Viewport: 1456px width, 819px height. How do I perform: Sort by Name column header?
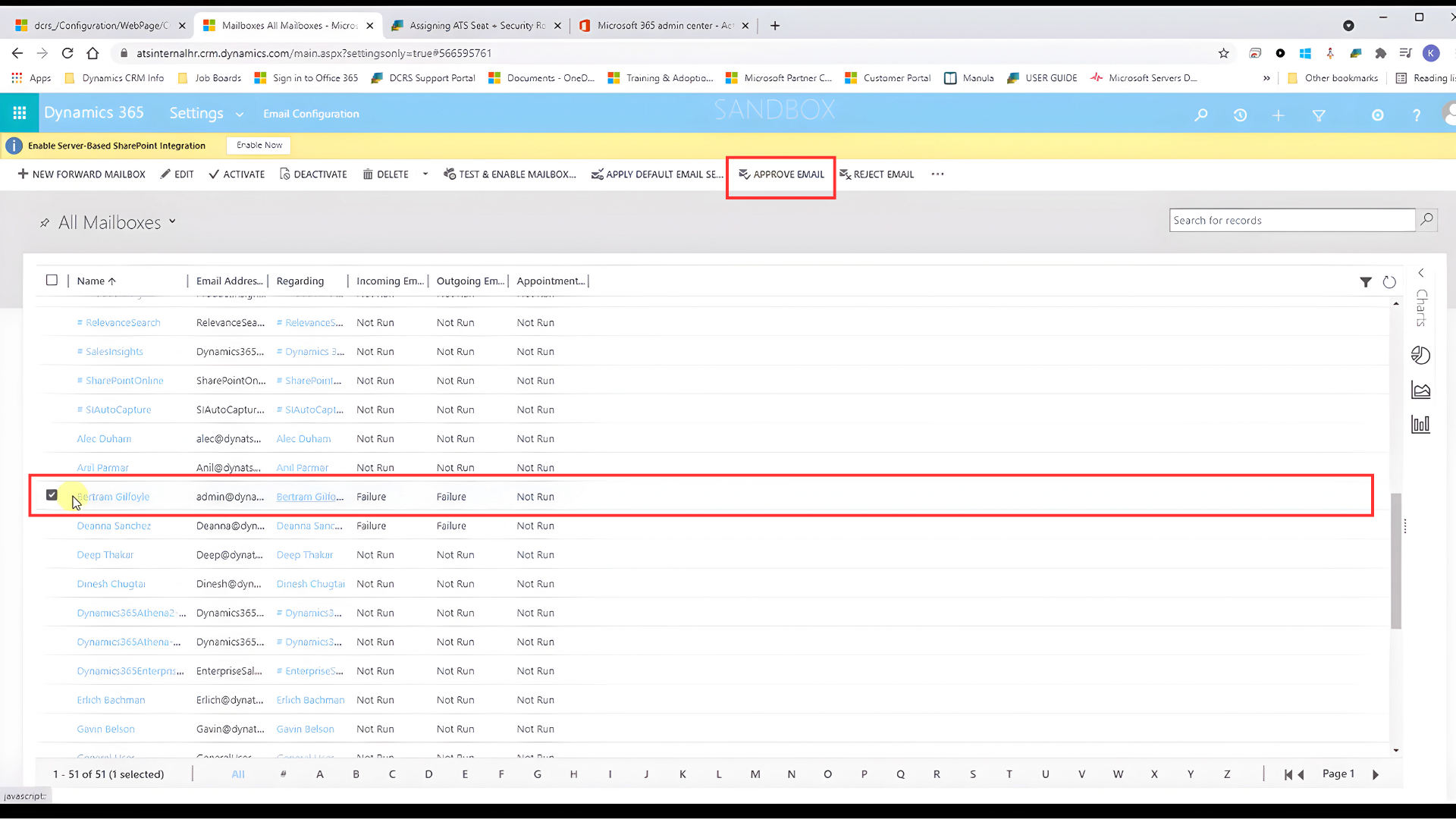(x=96, y=281)
